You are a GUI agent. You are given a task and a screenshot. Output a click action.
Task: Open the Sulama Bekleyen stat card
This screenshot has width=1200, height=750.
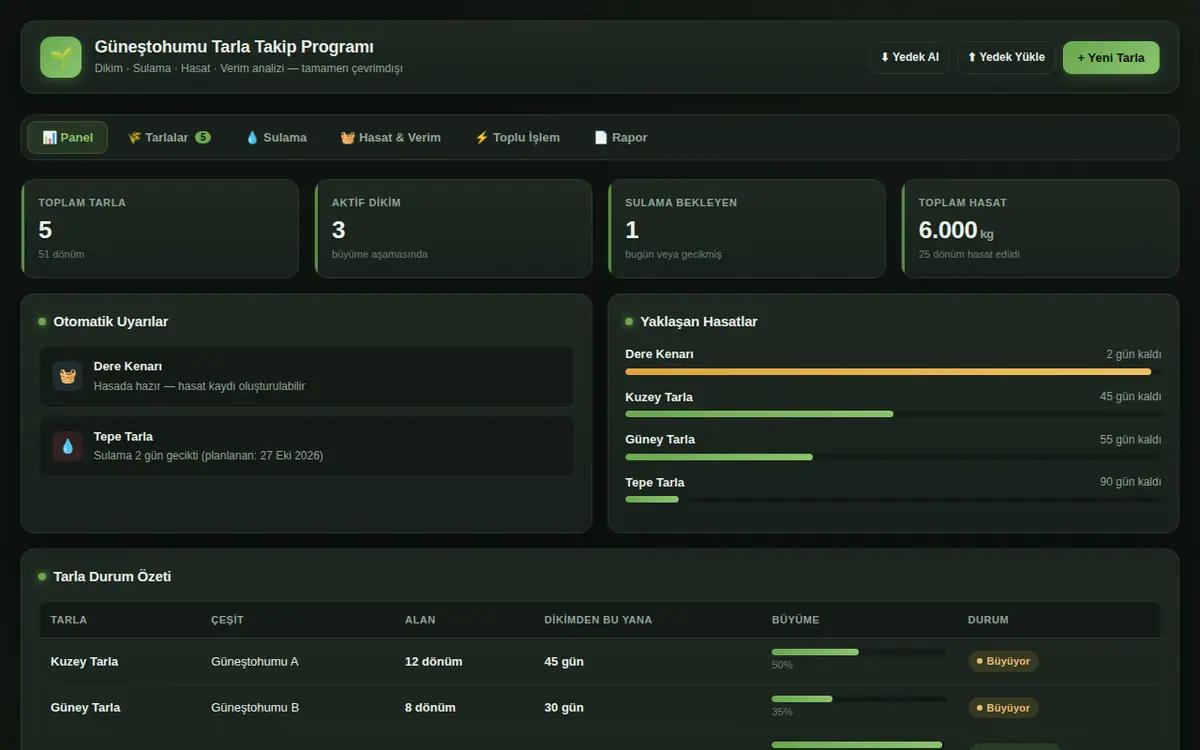click(747, 228)
